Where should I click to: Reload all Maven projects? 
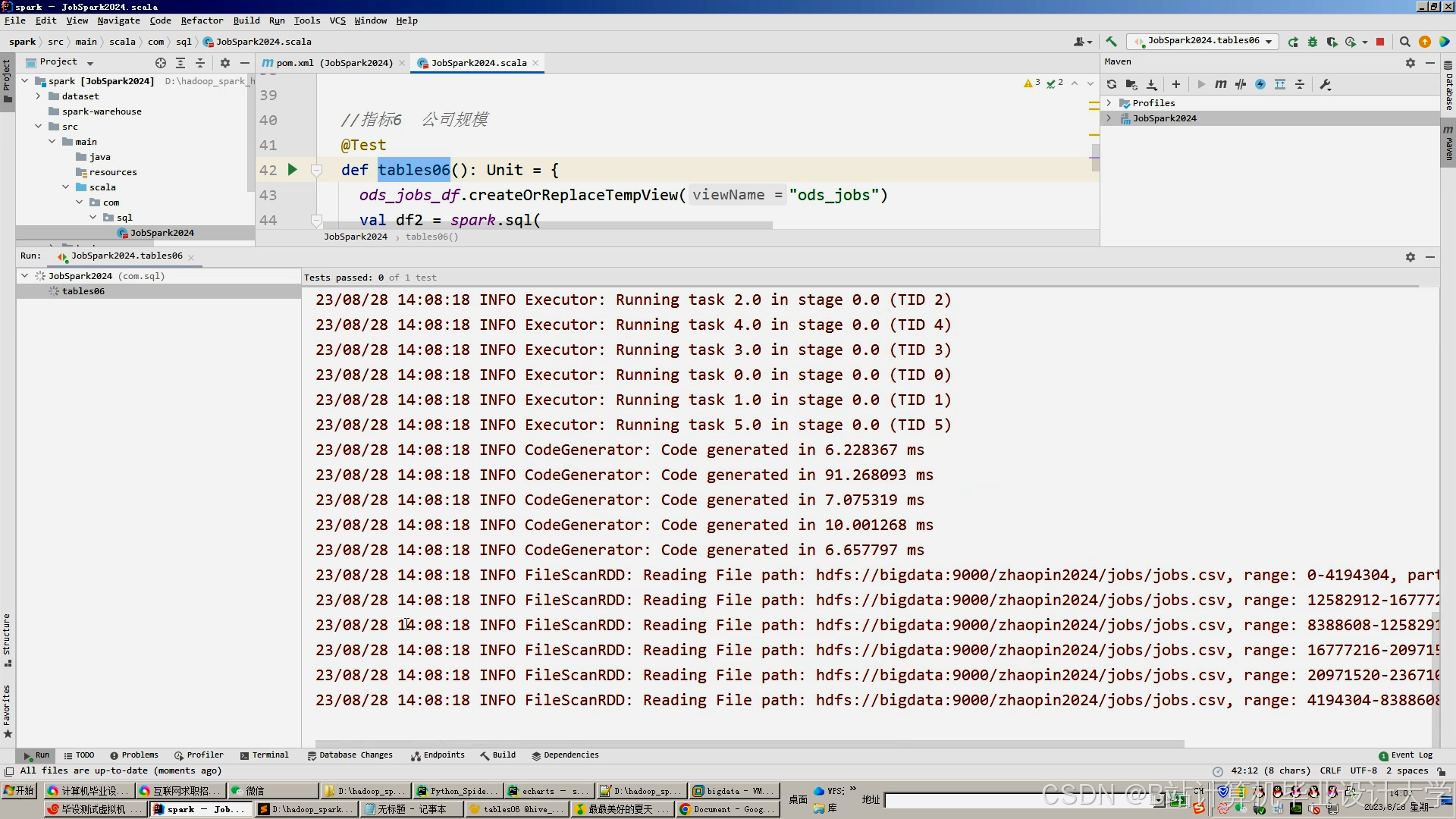click(1112, 84)
